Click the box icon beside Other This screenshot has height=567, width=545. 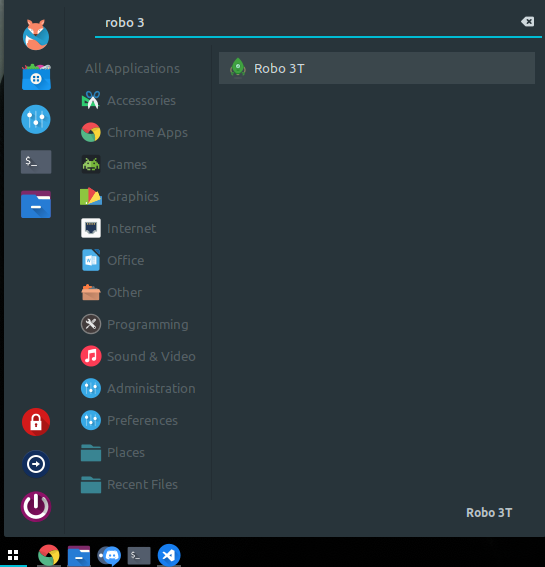tap(91, 292)
